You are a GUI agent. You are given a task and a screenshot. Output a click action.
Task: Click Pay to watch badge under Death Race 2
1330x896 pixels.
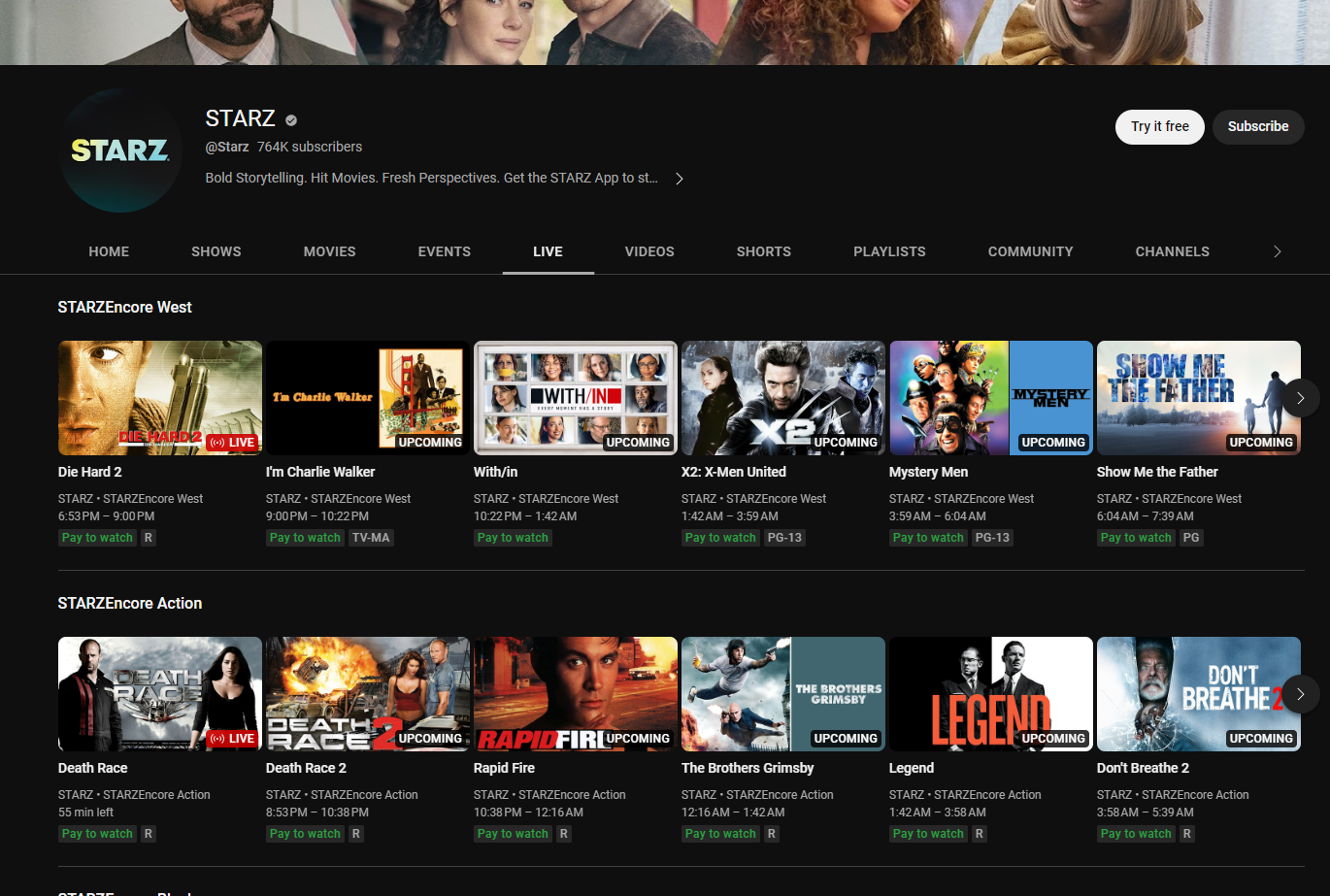305,834
